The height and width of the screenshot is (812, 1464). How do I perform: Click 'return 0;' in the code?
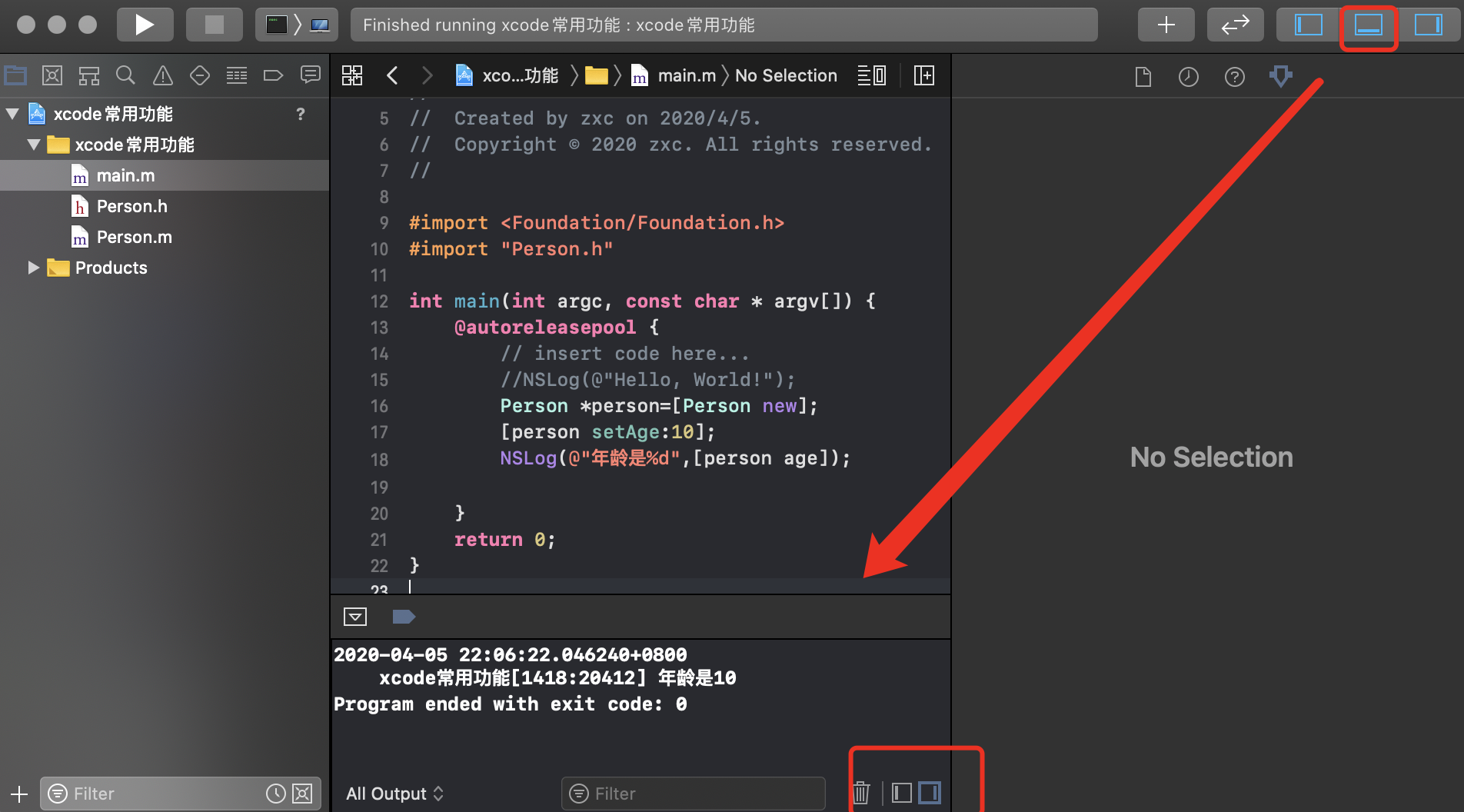(504, 540)
